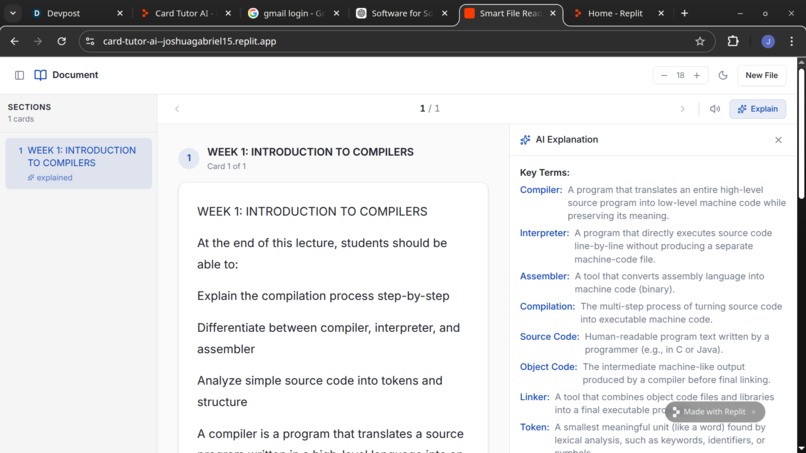Click the Assembler key term
The width and height of the screenshot is (806, 453).
[544, 276]
